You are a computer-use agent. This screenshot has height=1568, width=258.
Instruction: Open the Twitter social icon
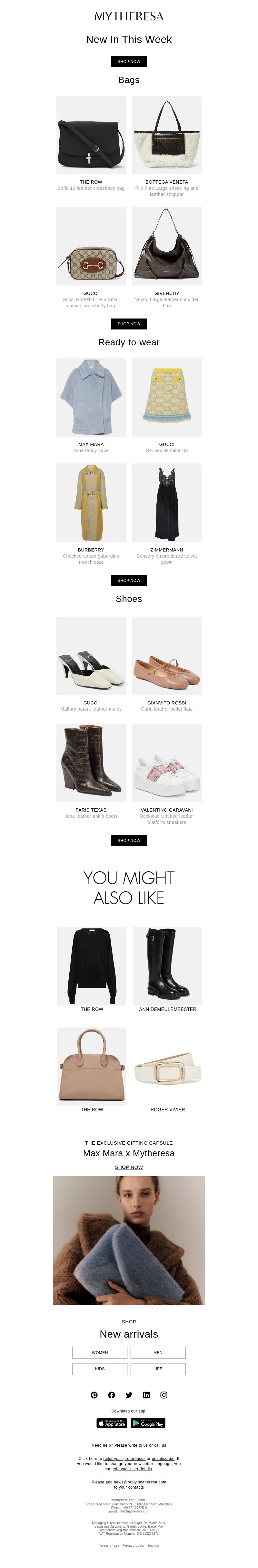pos(129,1394)
